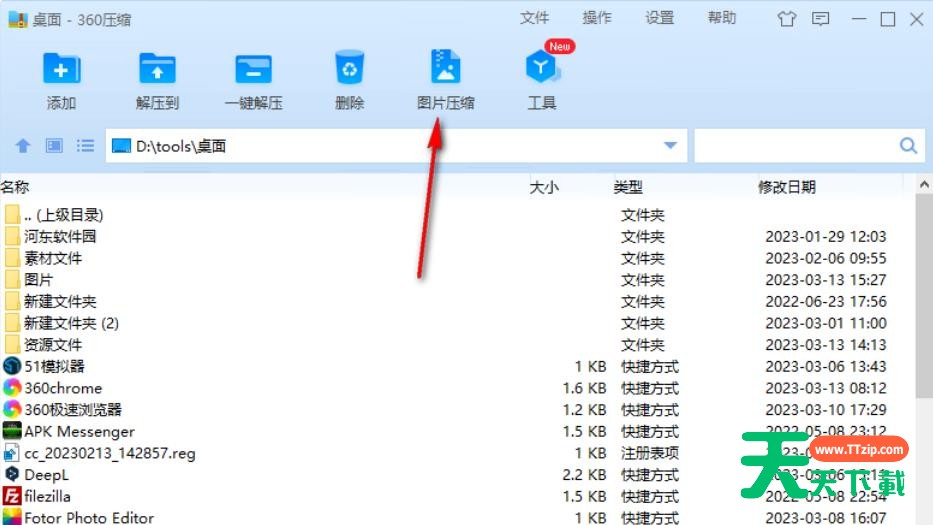Image resolution: width=933 pixels, height=525 pixels.
Task: Click the skin (shirt) icon in title bar
Action: (x=786, y=19)
